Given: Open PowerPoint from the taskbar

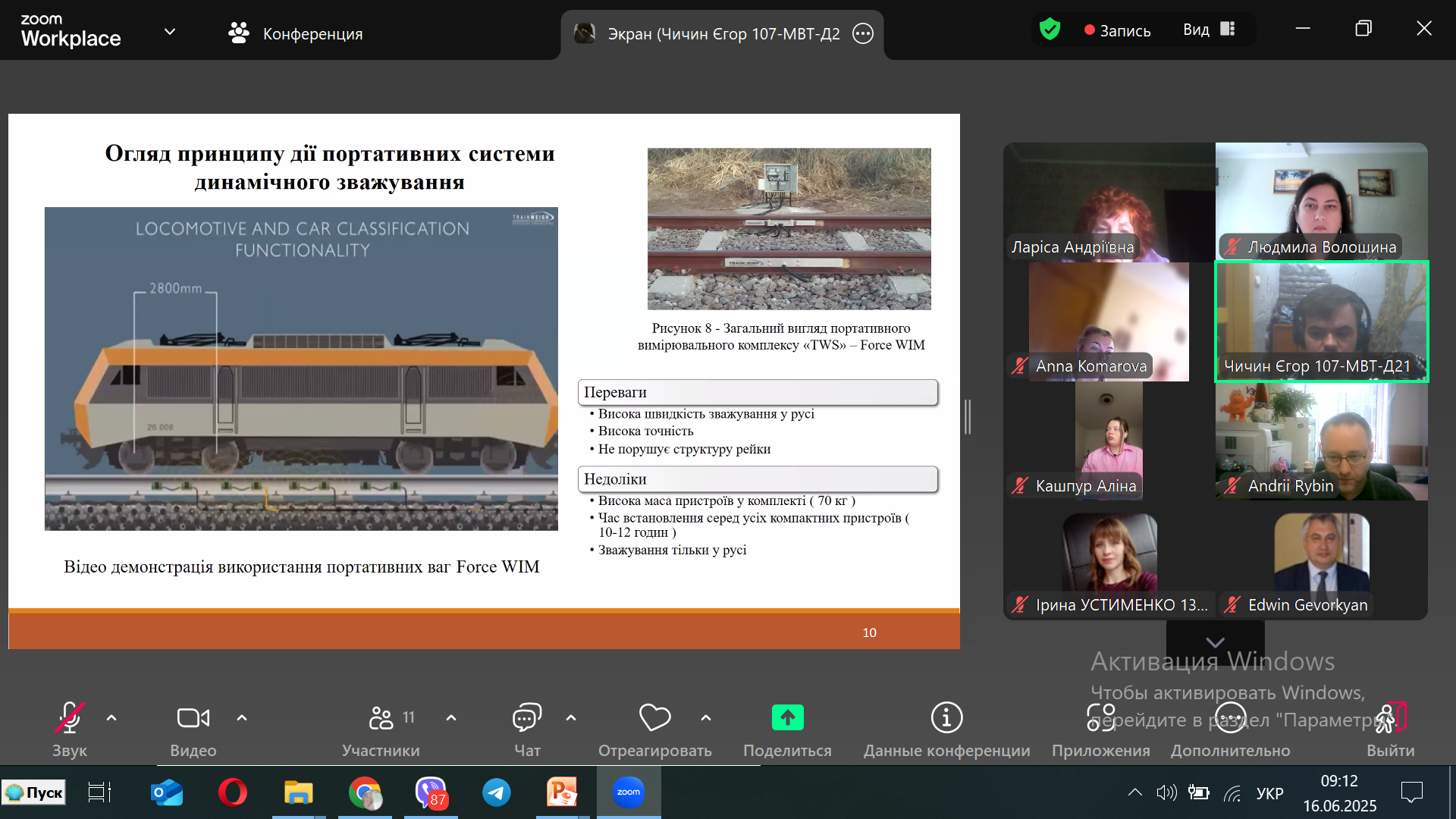Looking at the screenshot, I should pos(562,792).
